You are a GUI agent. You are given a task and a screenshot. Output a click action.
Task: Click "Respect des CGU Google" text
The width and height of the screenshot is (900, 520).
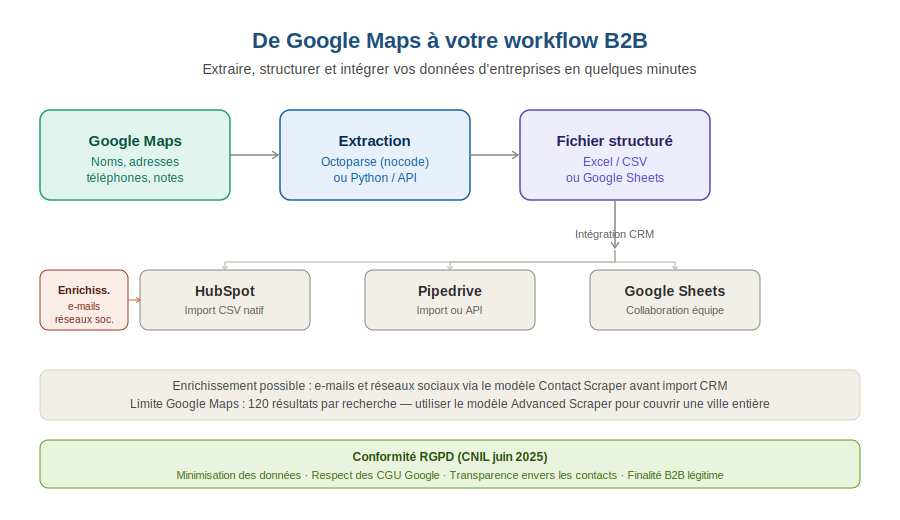(x=375, y=475)
